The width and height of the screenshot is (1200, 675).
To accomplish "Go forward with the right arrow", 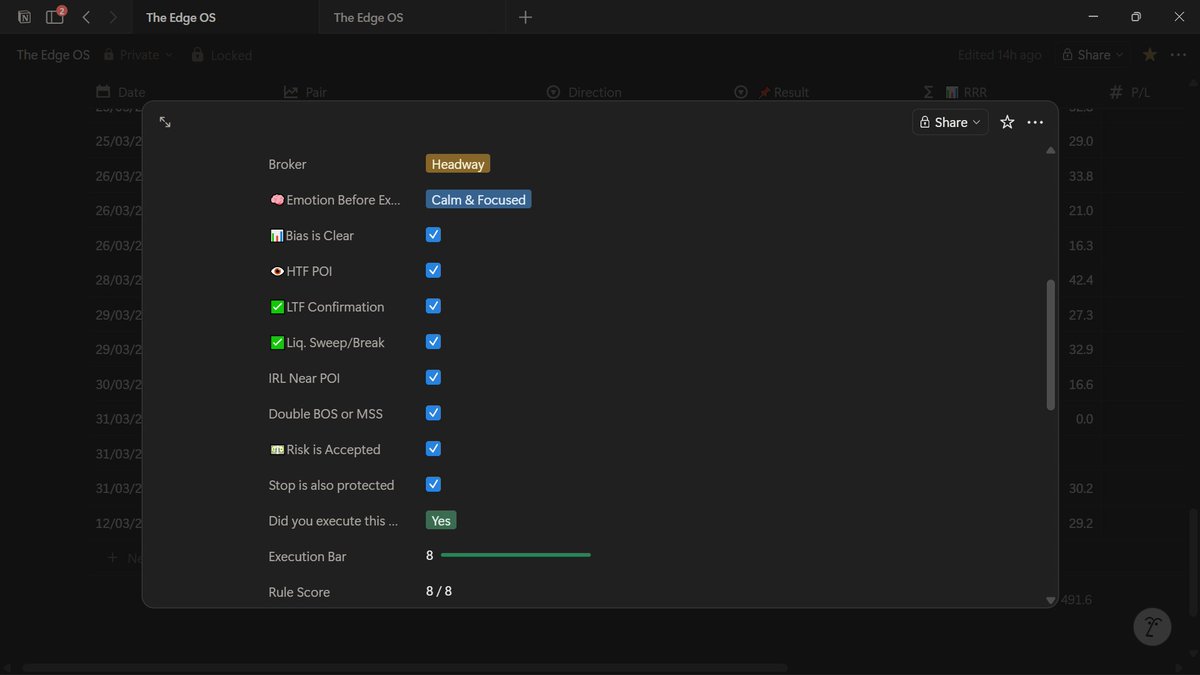I will click(113, 17).
